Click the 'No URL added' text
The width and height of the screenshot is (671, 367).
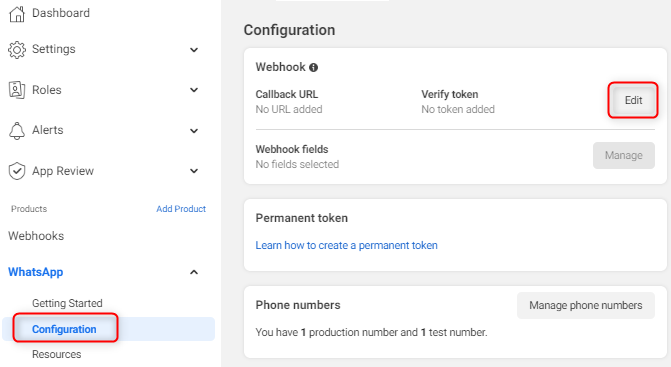[289, 110]
